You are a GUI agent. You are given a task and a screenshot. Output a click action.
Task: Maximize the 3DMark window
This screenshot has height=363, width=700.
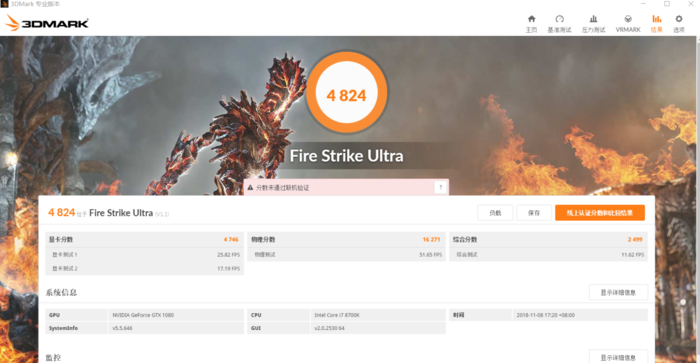pyautogui.click(x=667, y=4)
